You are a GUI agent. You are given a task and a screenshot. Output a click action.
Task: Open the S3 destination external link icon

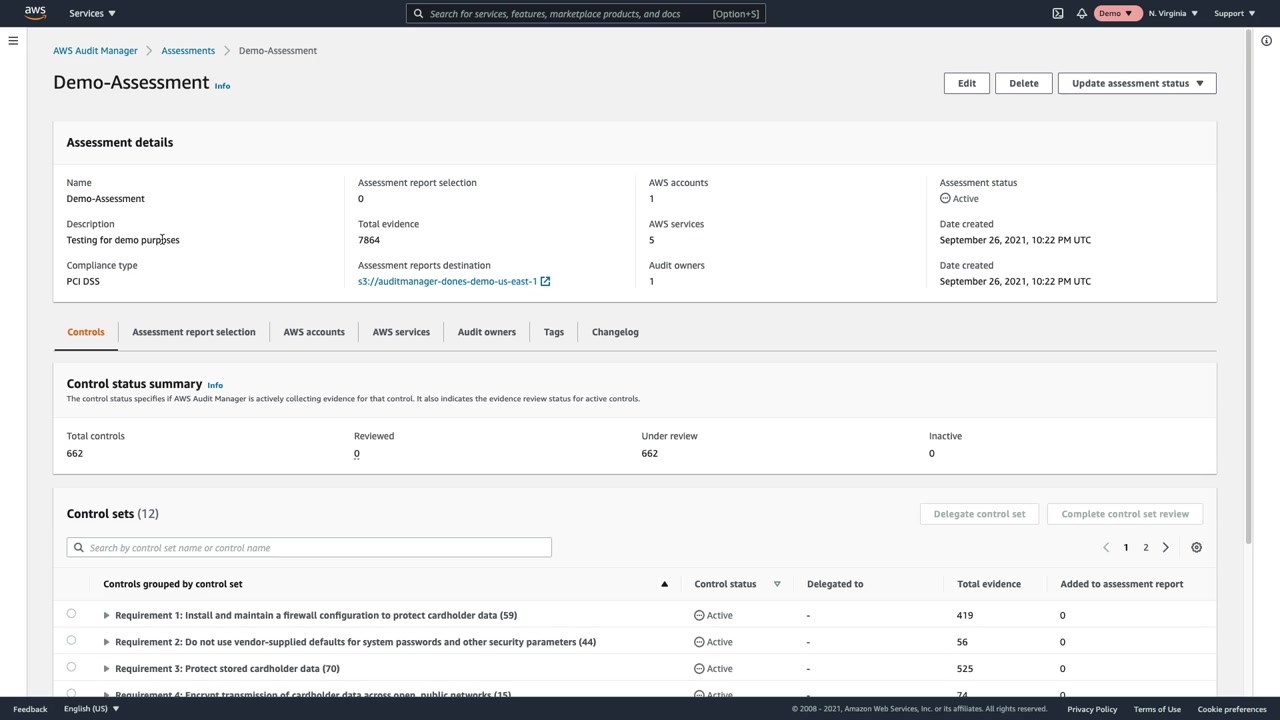point(545,281)
